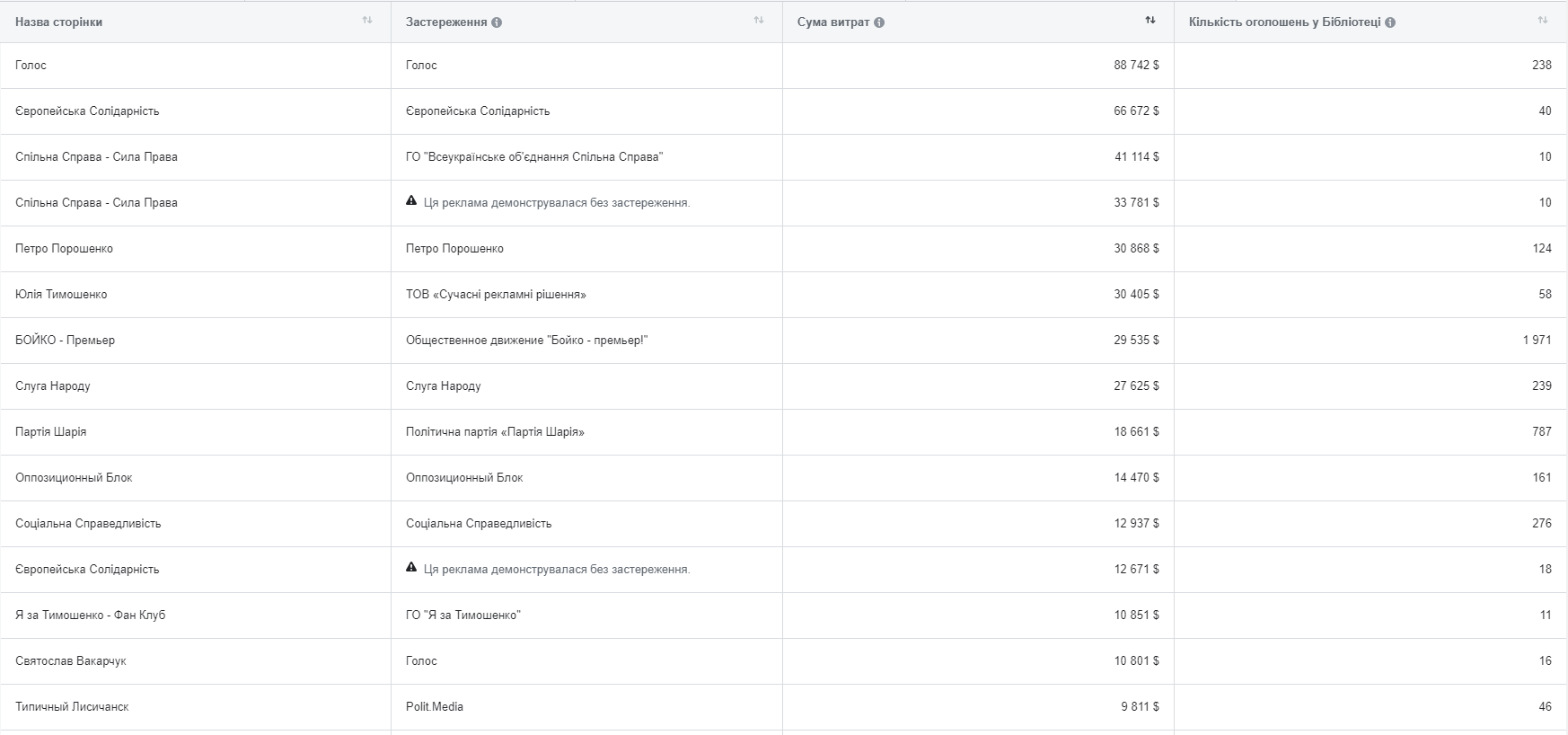Click the info icon next to Кількість оголошень у Бібліотеці
This screenshot has width=1568, height=735.
1390,22
